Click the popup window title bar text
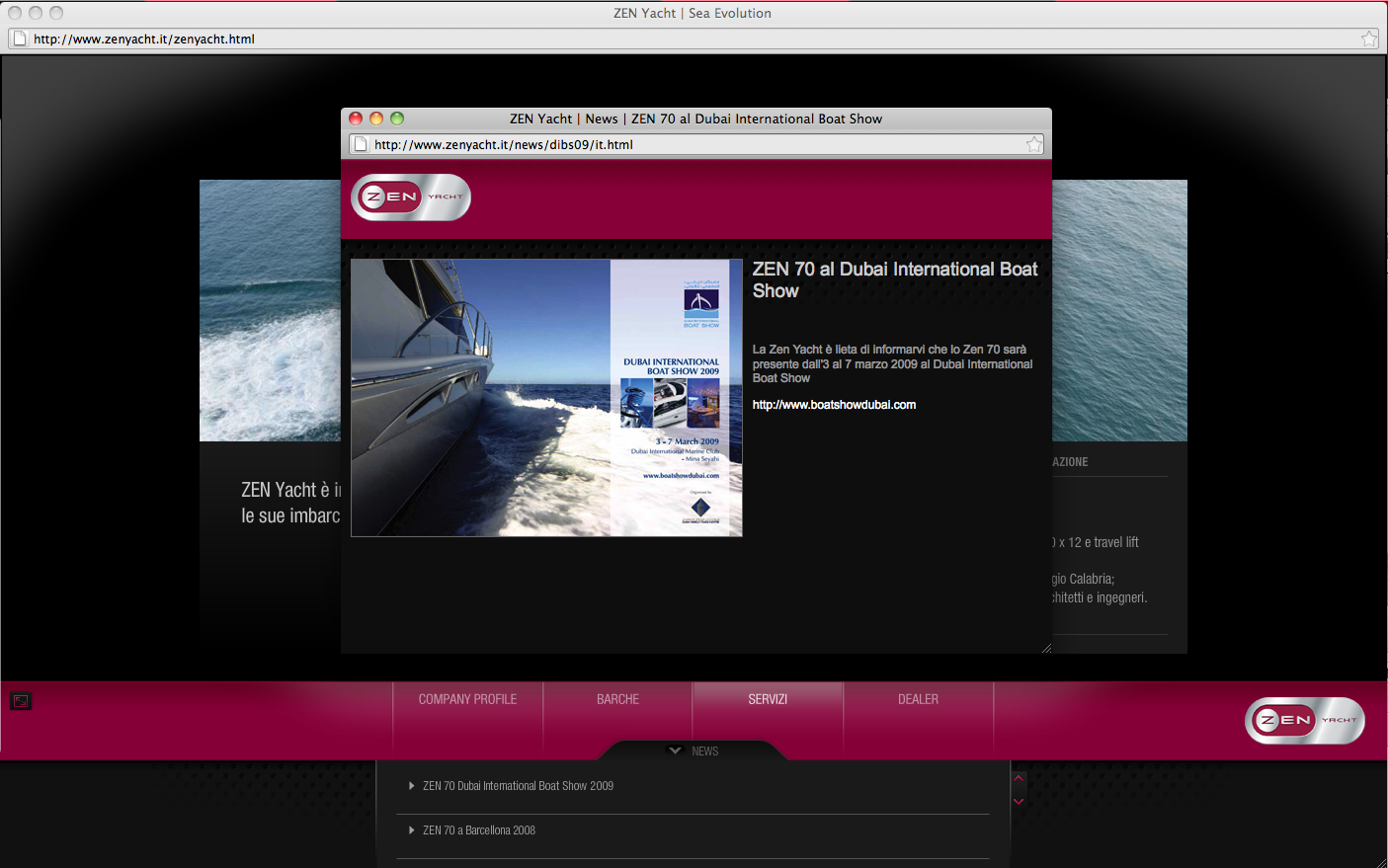This screenshot has width=1388, height=868. (695, 118)
